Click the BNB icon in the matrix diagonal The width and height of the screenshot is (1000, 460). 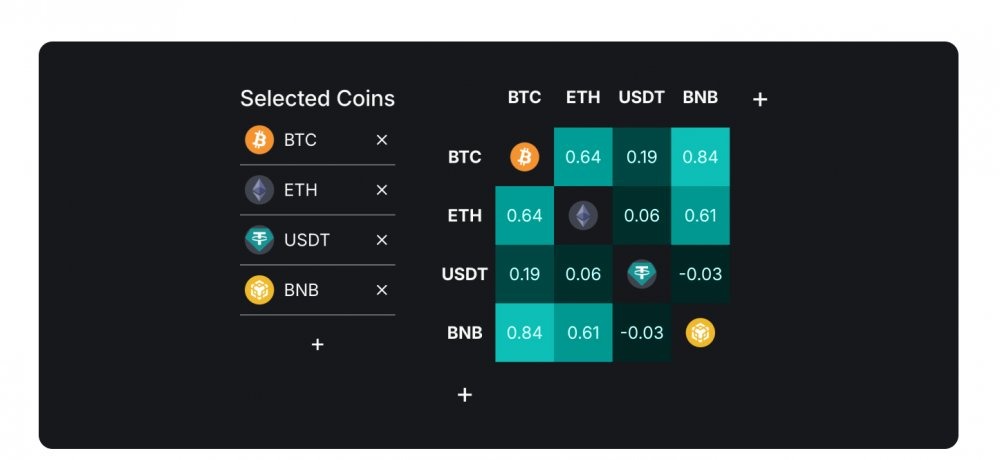[x=700, y=333]
